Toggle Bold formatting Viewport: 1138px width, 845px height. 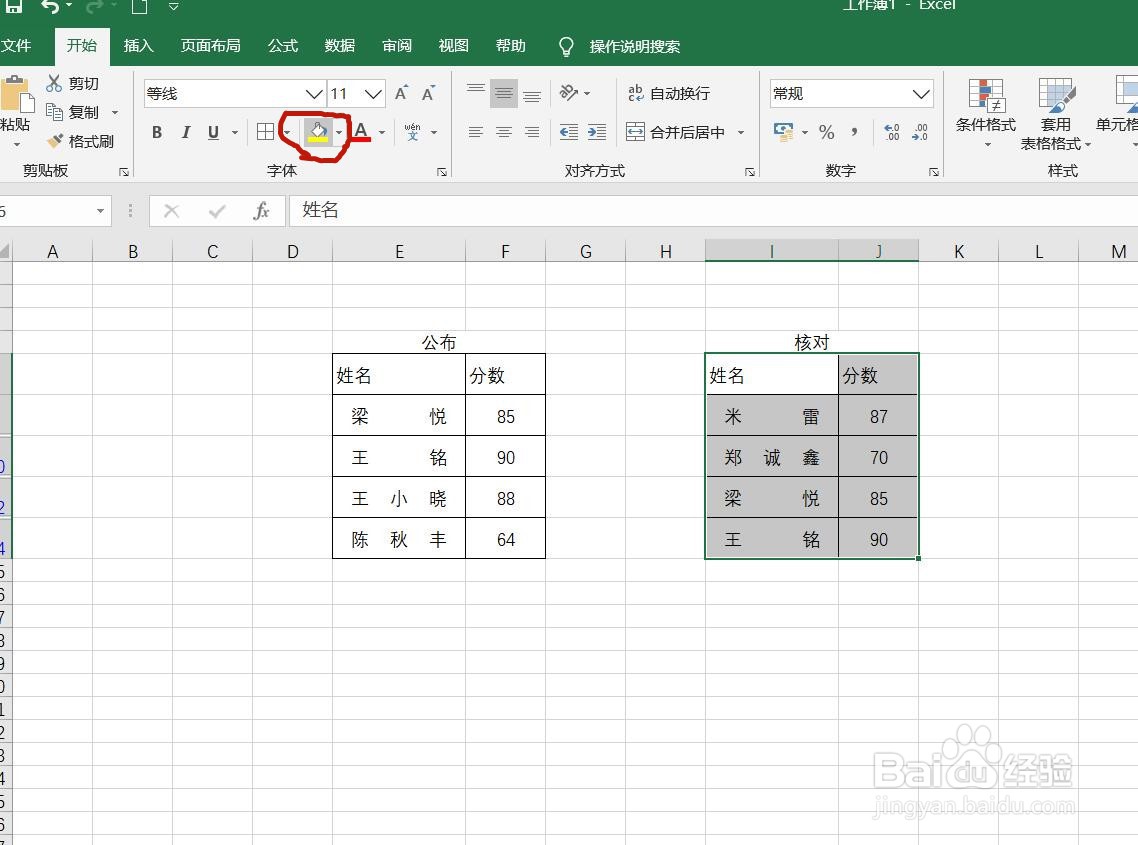157,132
